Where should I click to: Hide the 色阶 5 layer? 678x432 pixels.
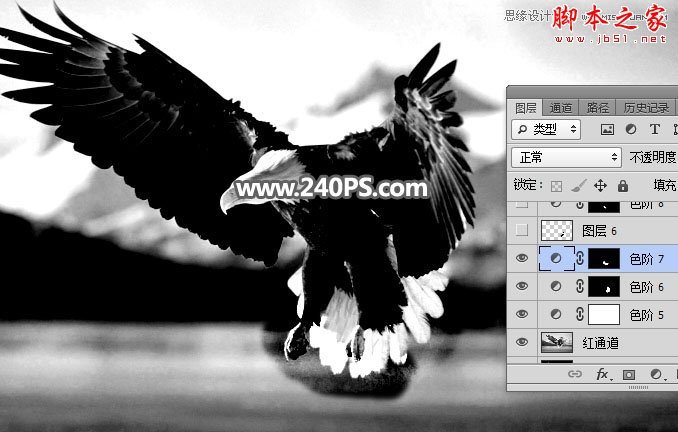(x=522, y=314)
